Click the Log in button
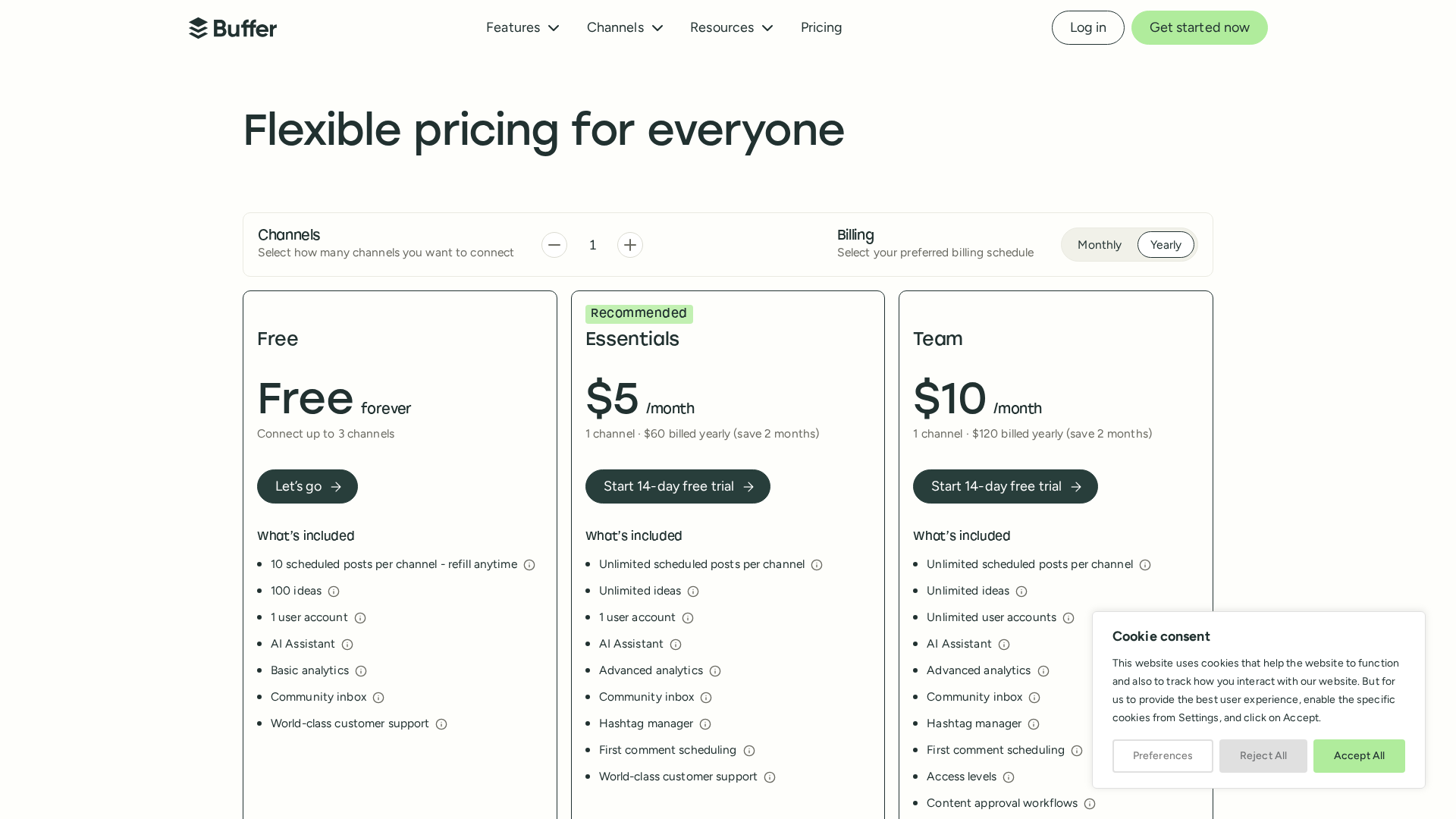The width and height of the screenshot is (1456, 819). click(1087, 28)
